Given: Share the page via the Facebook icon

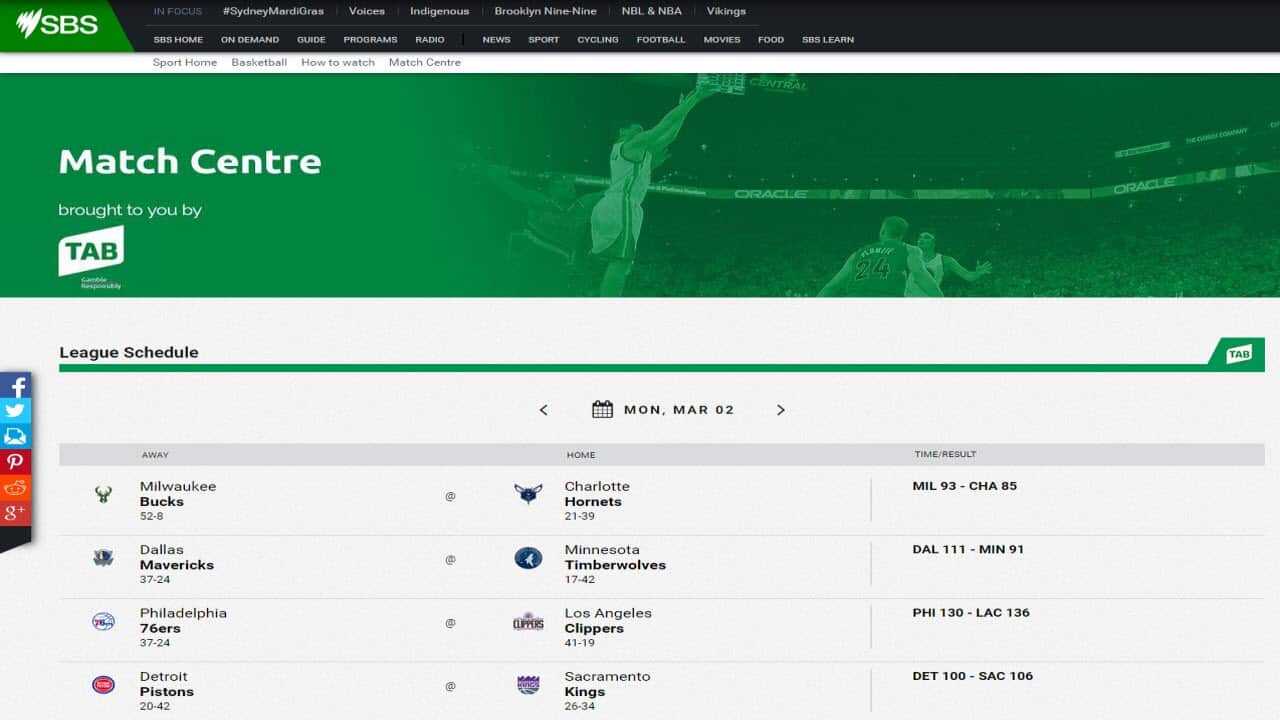Looking at the screenshot, I should (15, 387).
